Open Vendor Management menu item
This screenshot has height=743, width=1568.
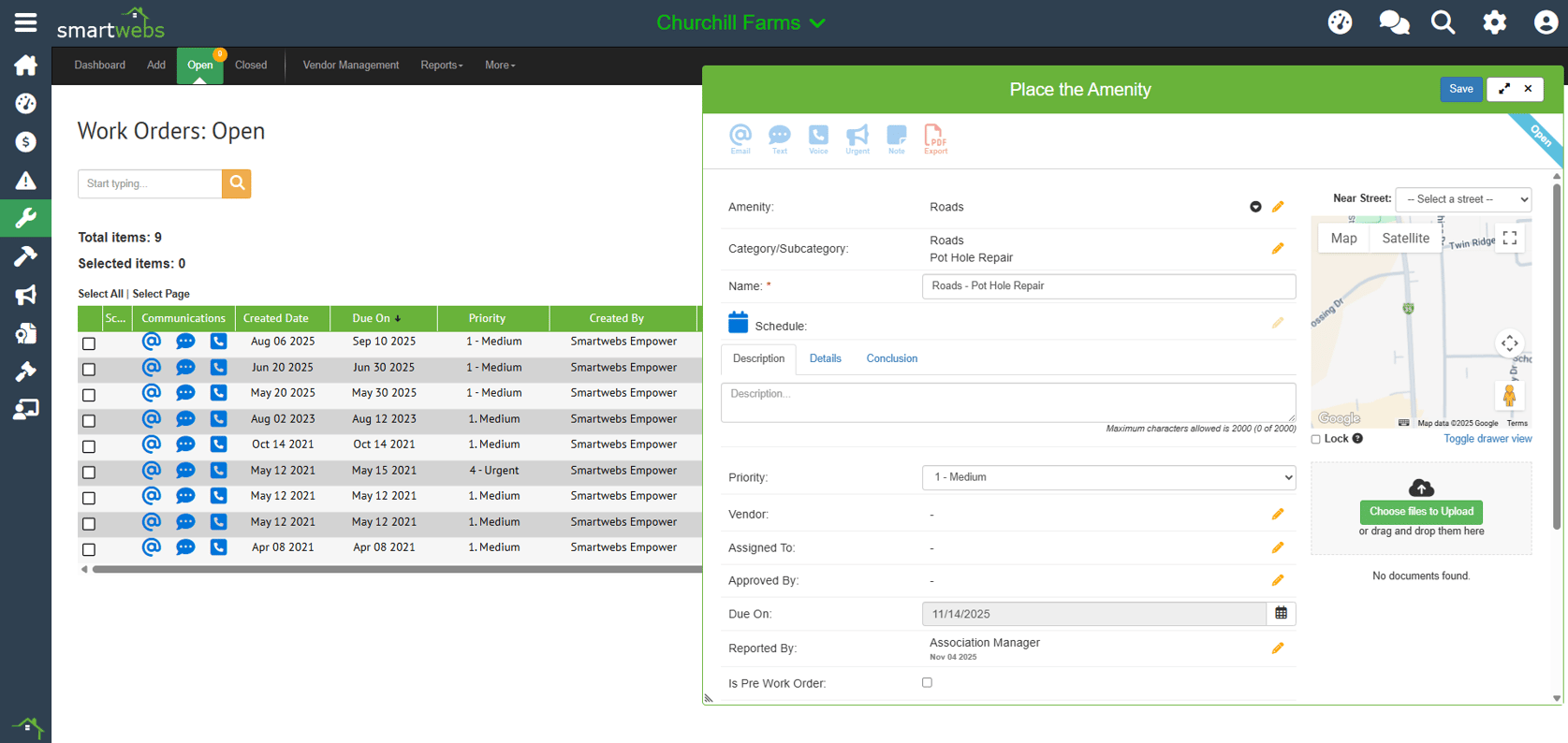351,66
